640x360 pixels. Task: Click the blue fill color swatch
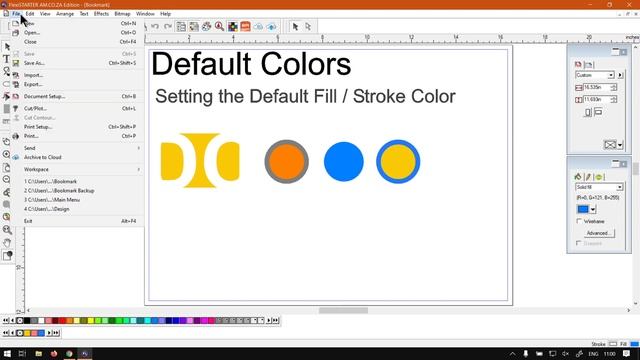pos(583,209)
